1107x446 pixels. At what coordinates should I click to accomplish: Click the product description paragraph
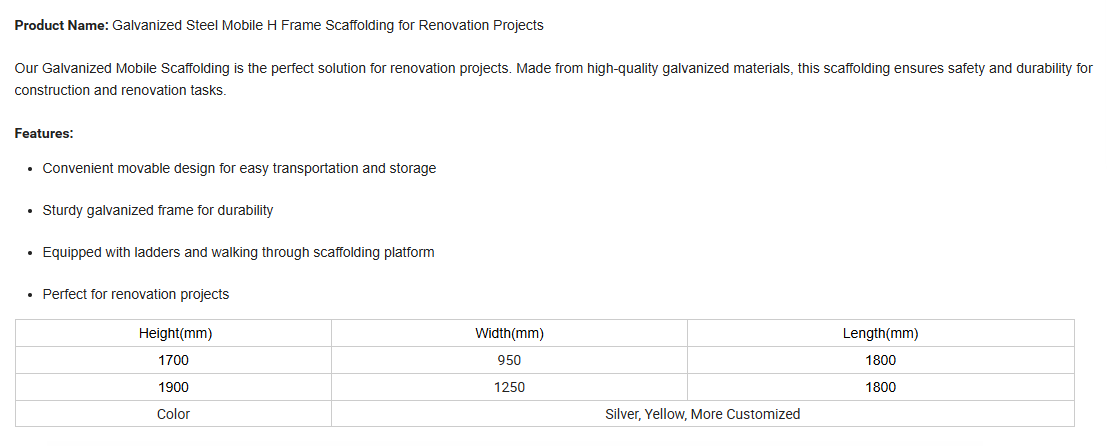(554, 80)
